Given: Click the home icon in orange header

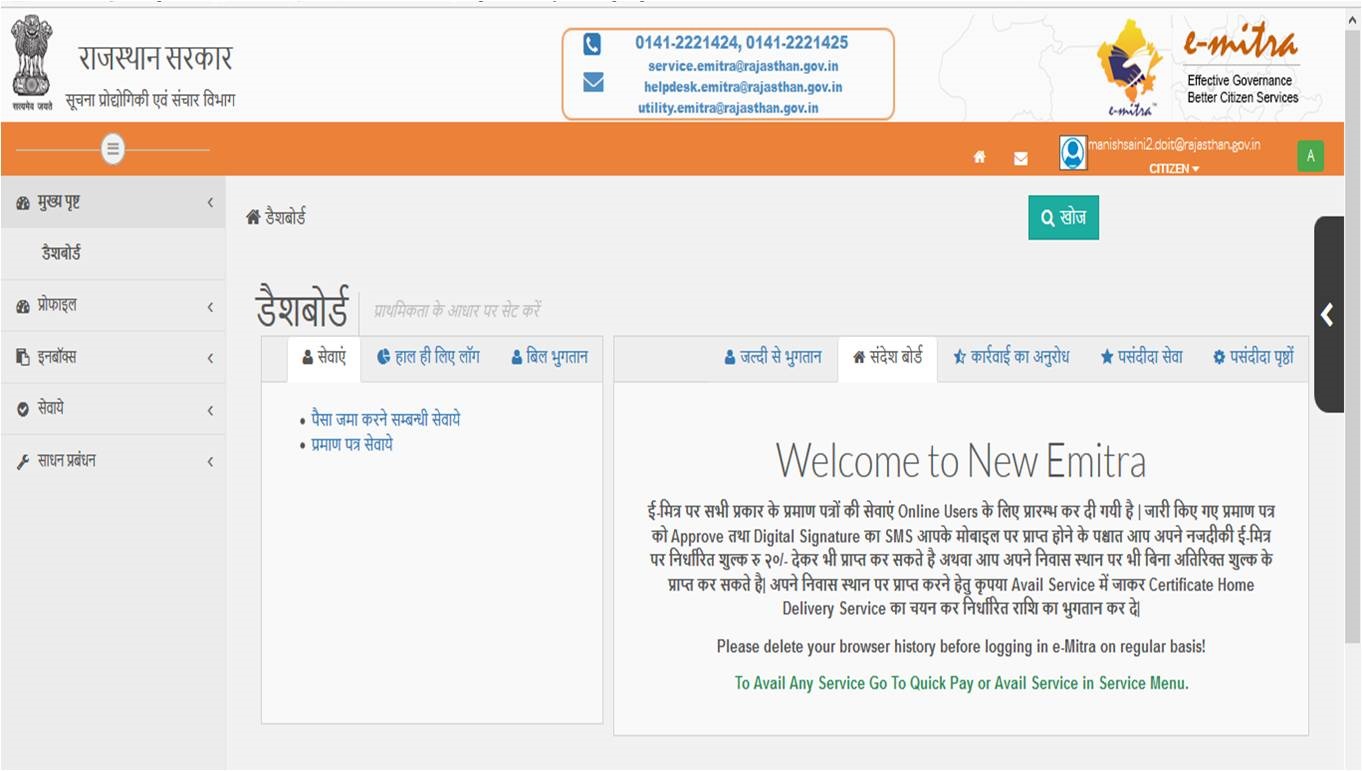Looking at the screenshot, I should [x=979, y=157].
